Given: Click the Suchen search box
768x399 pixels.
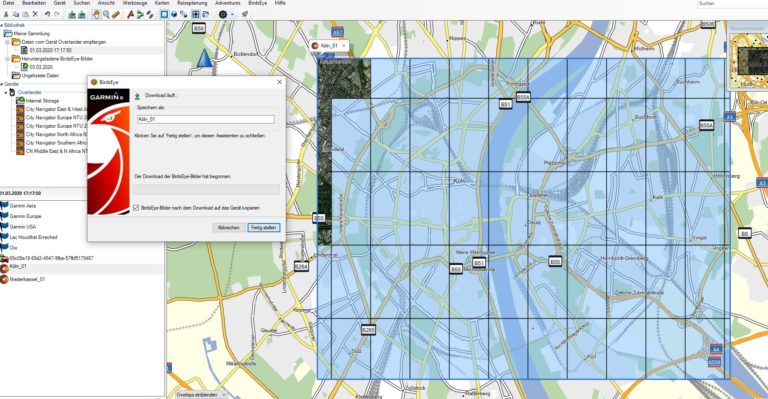Looking at the screenshot, I should (732, 3).
